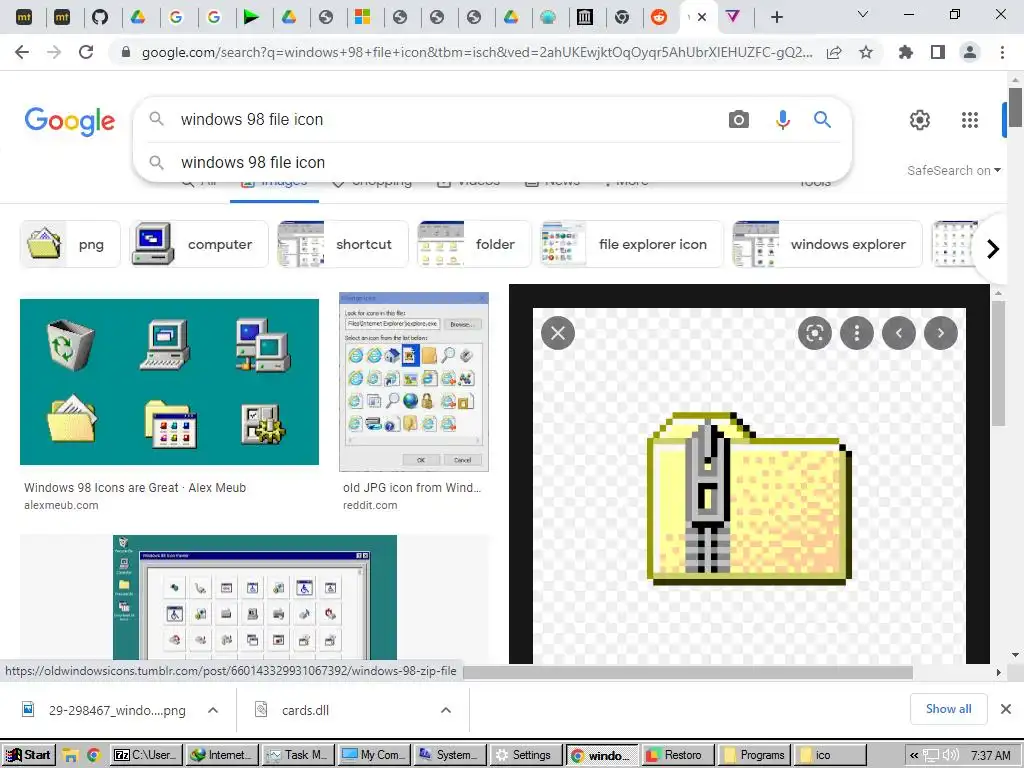The height and width of the screenshot is (768, 1024).
Task: Open the Windows 98 icon viewer thumbnail
Action: point(255,598)
